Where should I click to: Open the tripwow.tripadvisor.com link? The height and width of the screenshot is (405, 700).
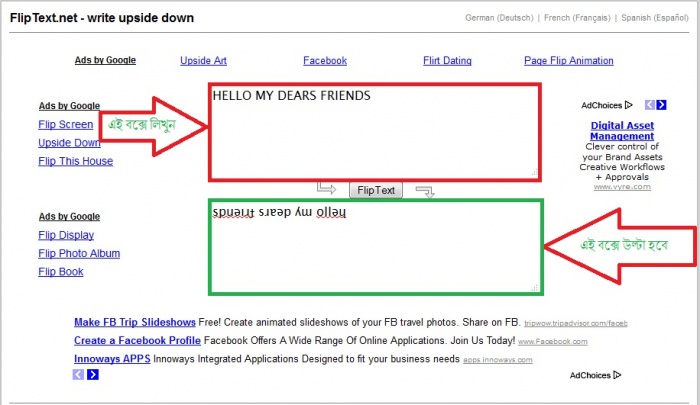pos(576,323)
